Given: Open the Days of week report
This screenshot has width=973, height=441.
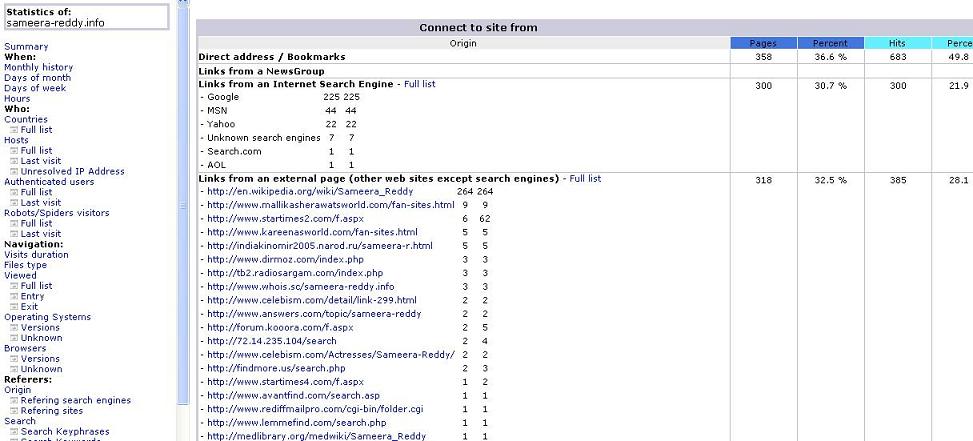Looking at the screenshot, I should 35,88.
